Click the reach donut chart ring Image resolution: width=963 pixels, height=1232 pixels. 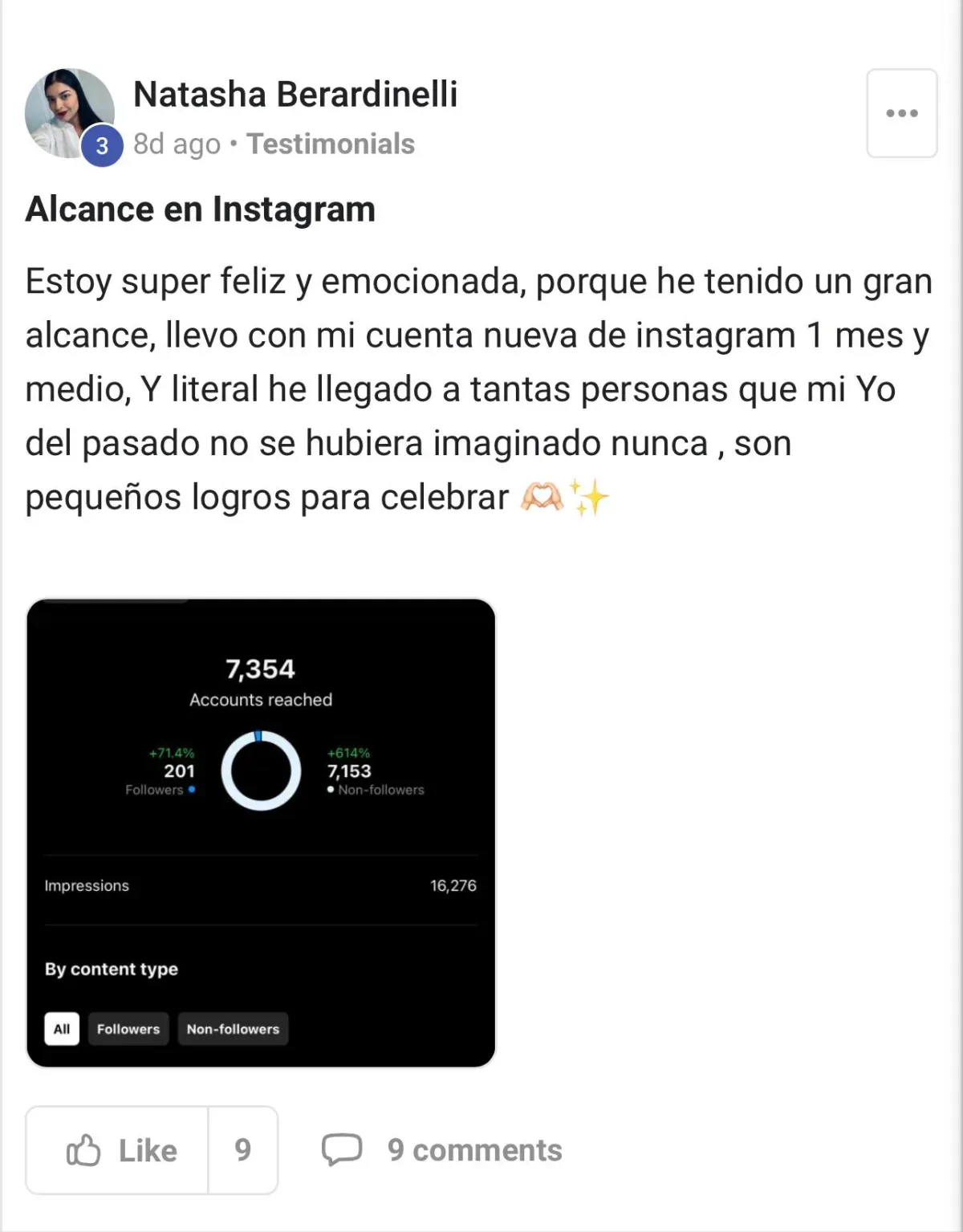tap(261, 771)
